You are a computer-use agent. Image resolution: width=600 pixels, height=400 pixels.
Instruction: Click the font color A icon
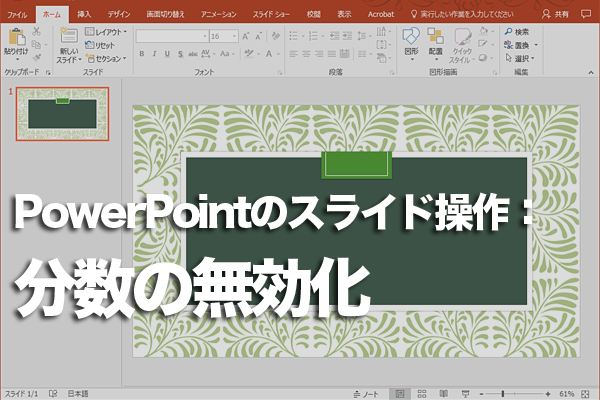tap(269, 54)
